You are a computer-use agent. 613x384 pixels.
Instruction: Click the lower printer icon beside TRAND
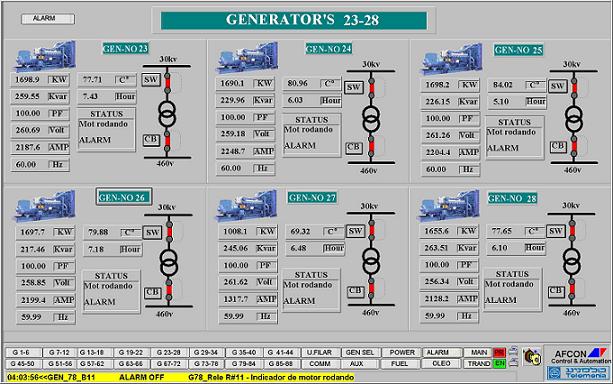(513, 362)
